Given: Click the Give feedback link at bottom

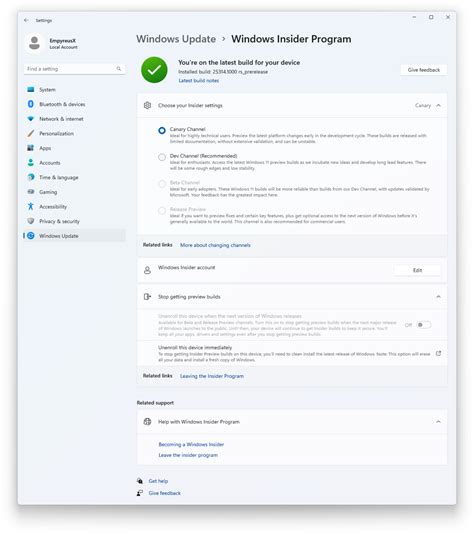Looking at the screenshot, I should pos(165,493).
